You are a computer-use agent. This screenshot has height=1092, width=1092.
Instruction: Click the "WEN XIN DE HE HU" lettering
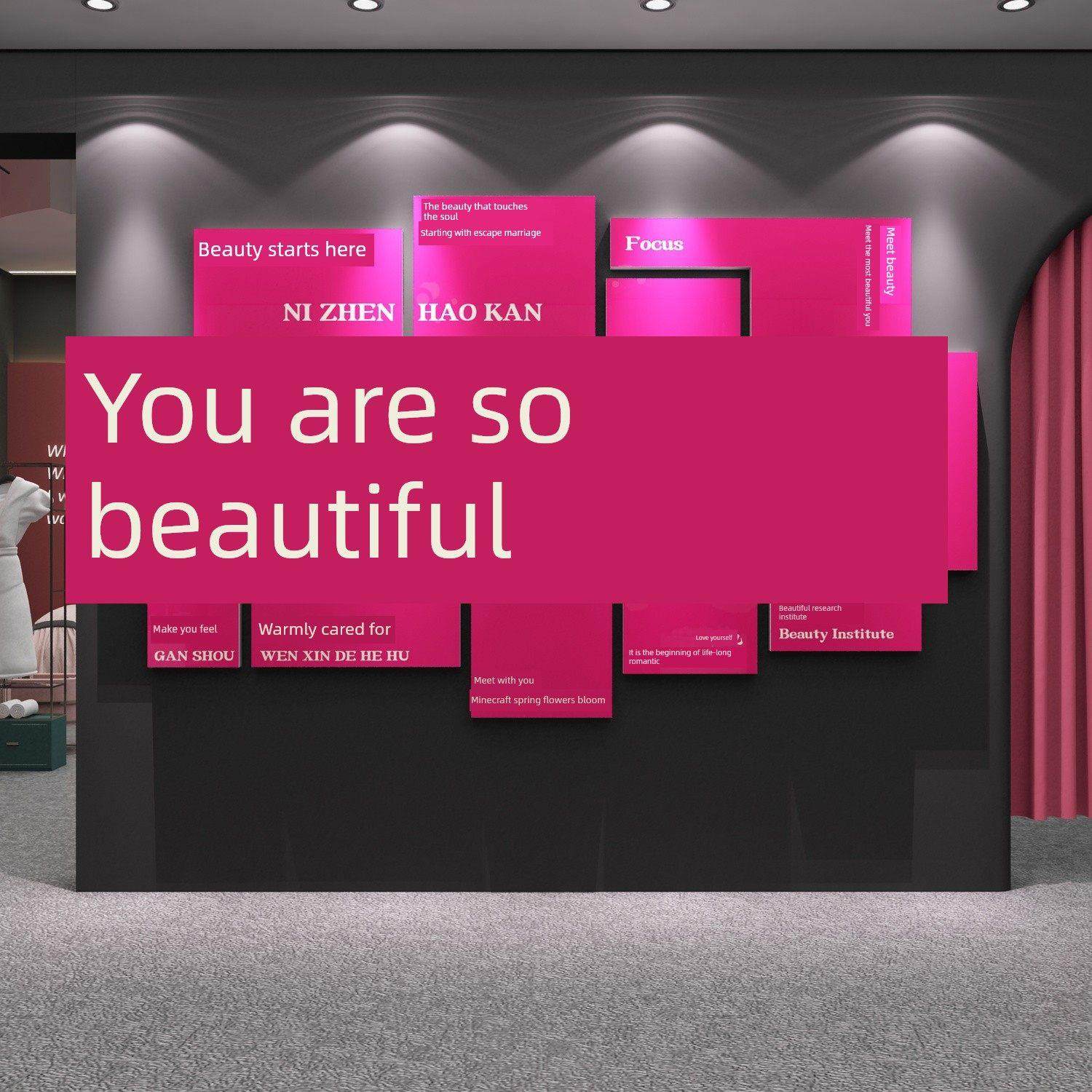pyautogui.click(x=335, y=656)
